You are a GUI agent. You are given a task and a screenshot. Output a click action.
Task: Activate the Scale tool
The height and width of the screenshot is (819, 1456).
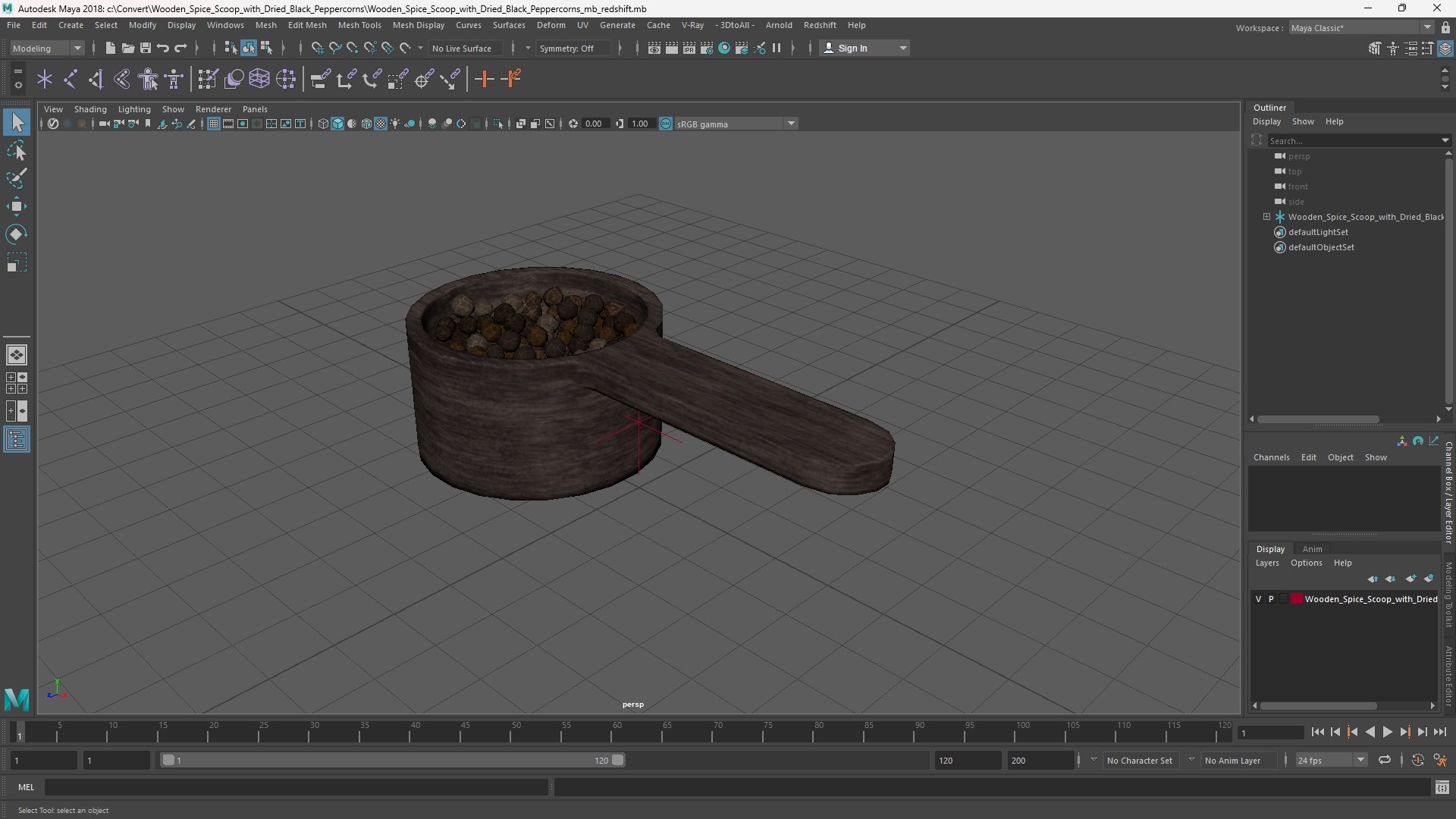point(17,262)
